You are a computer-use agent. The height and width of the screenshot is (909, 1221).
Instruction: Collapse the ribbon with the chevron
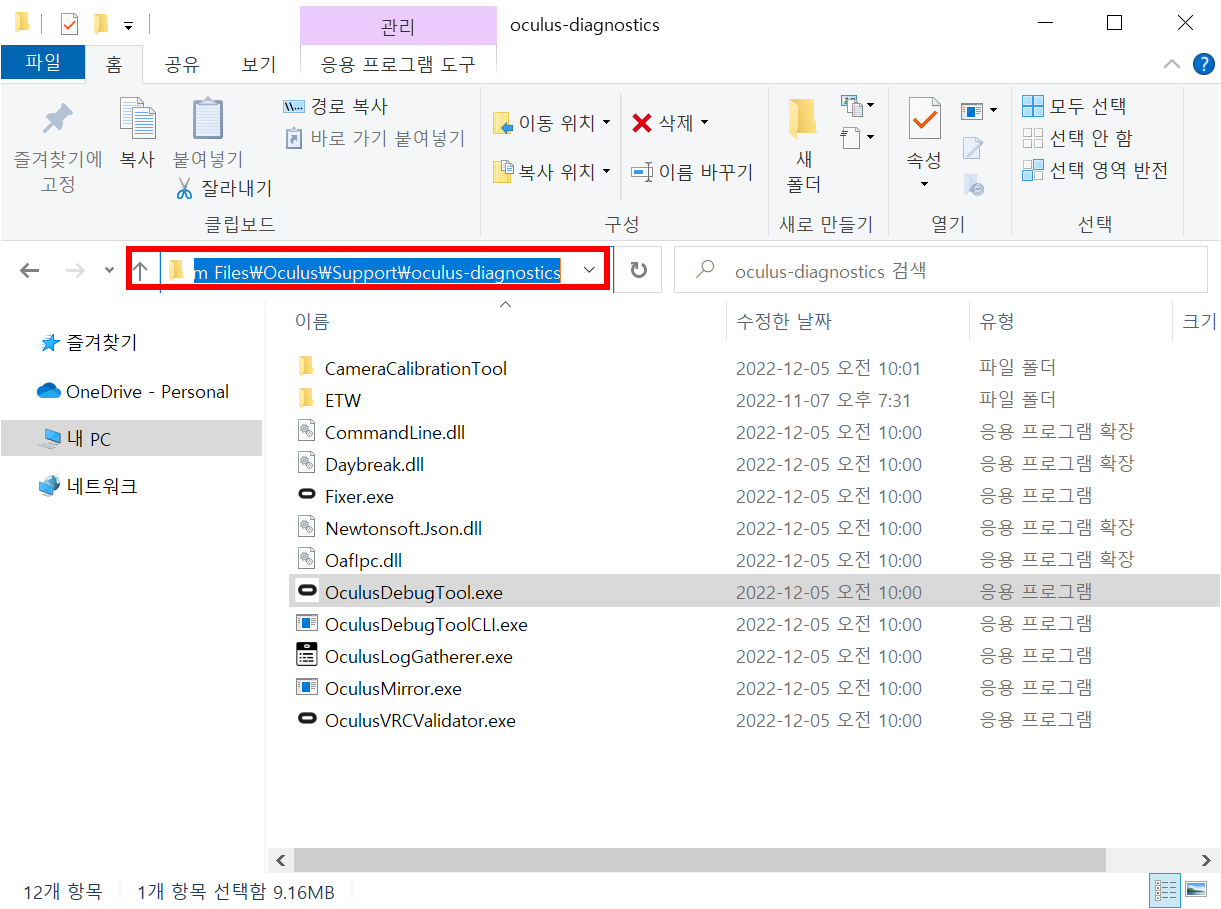point(1172,64)
